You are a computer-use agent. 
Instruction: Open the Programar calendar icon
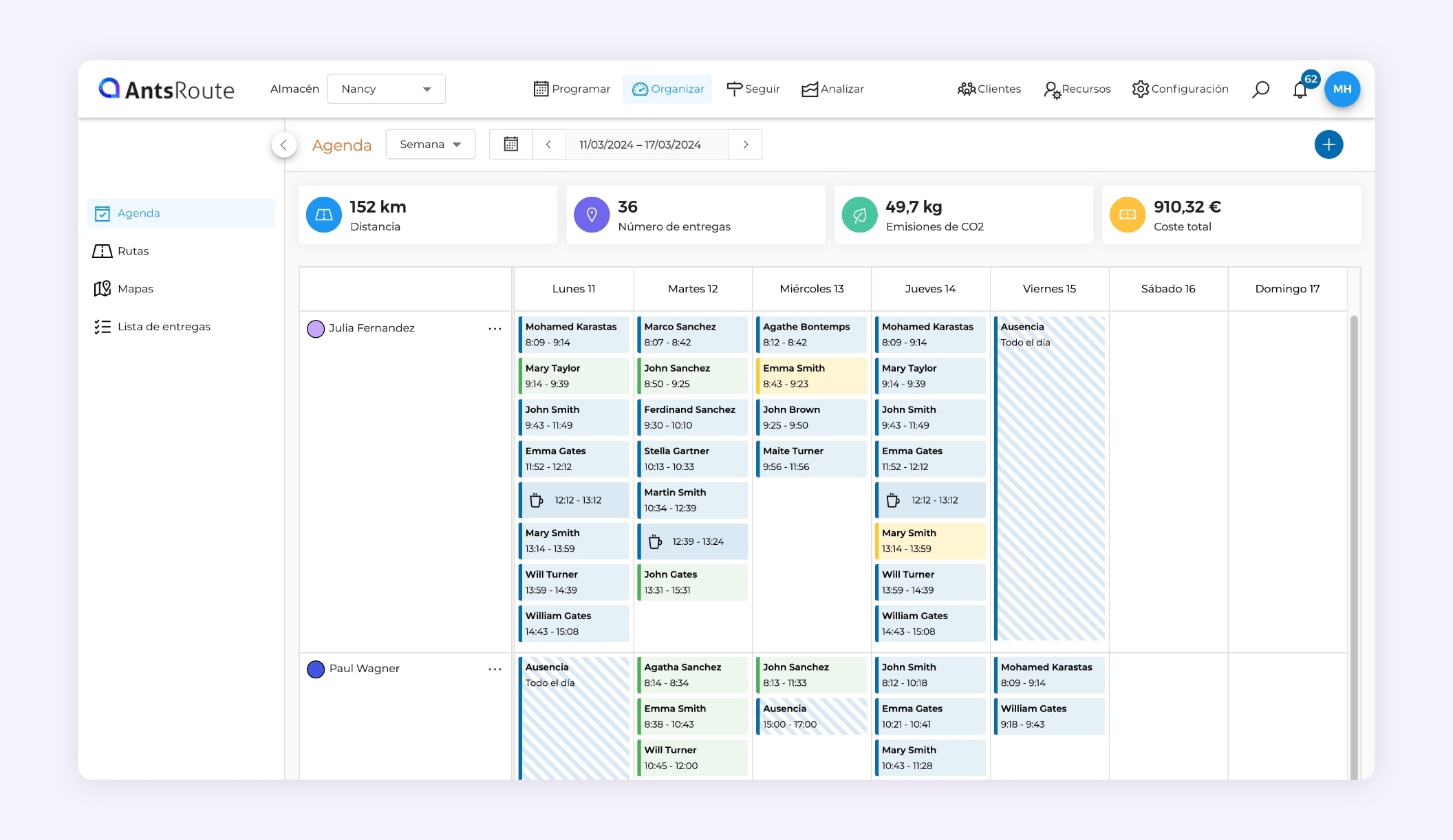pyautogui.click(x=541, y=89)
